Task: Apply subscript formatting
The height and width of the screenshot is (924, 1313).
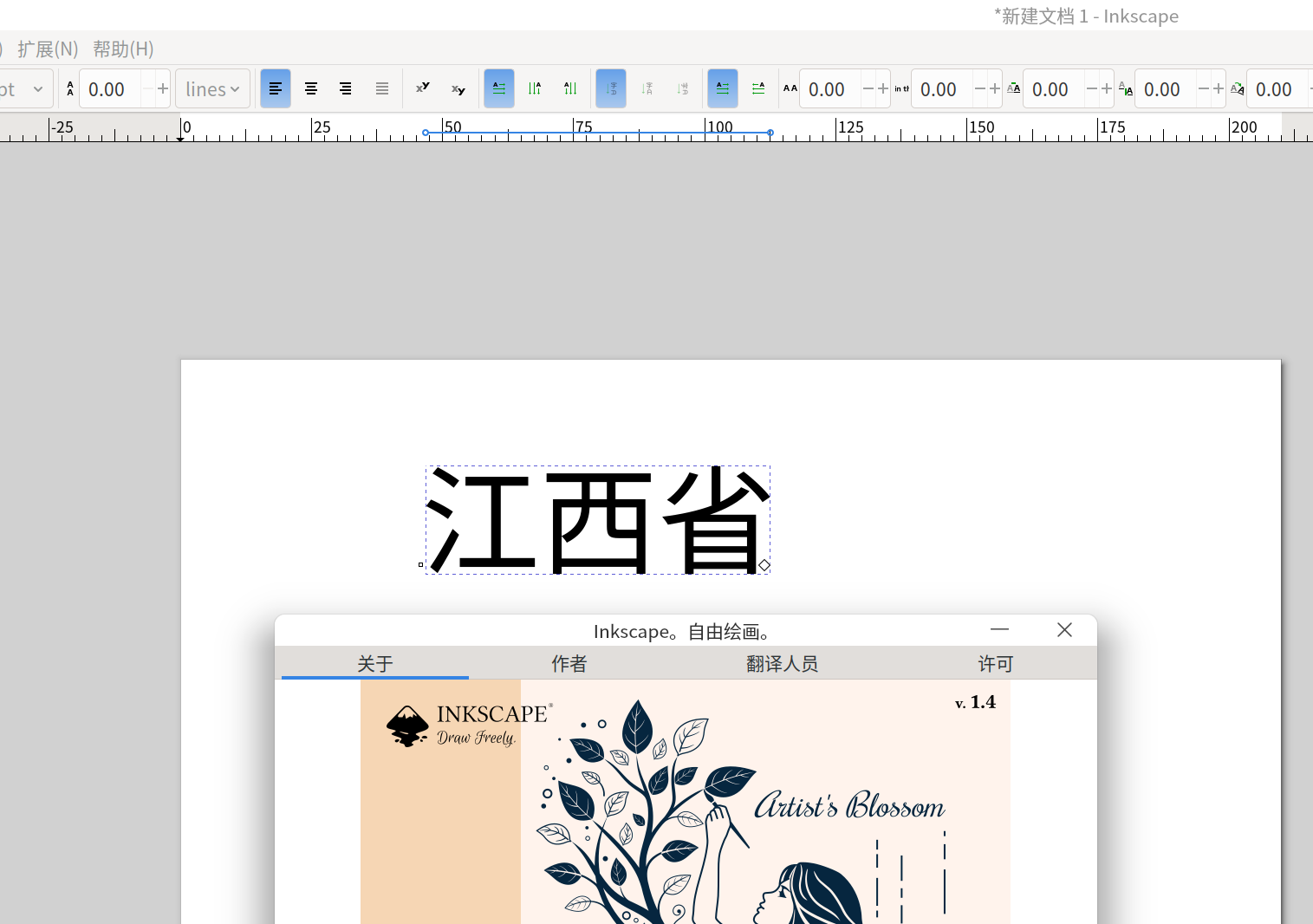Action: point(458,88)
